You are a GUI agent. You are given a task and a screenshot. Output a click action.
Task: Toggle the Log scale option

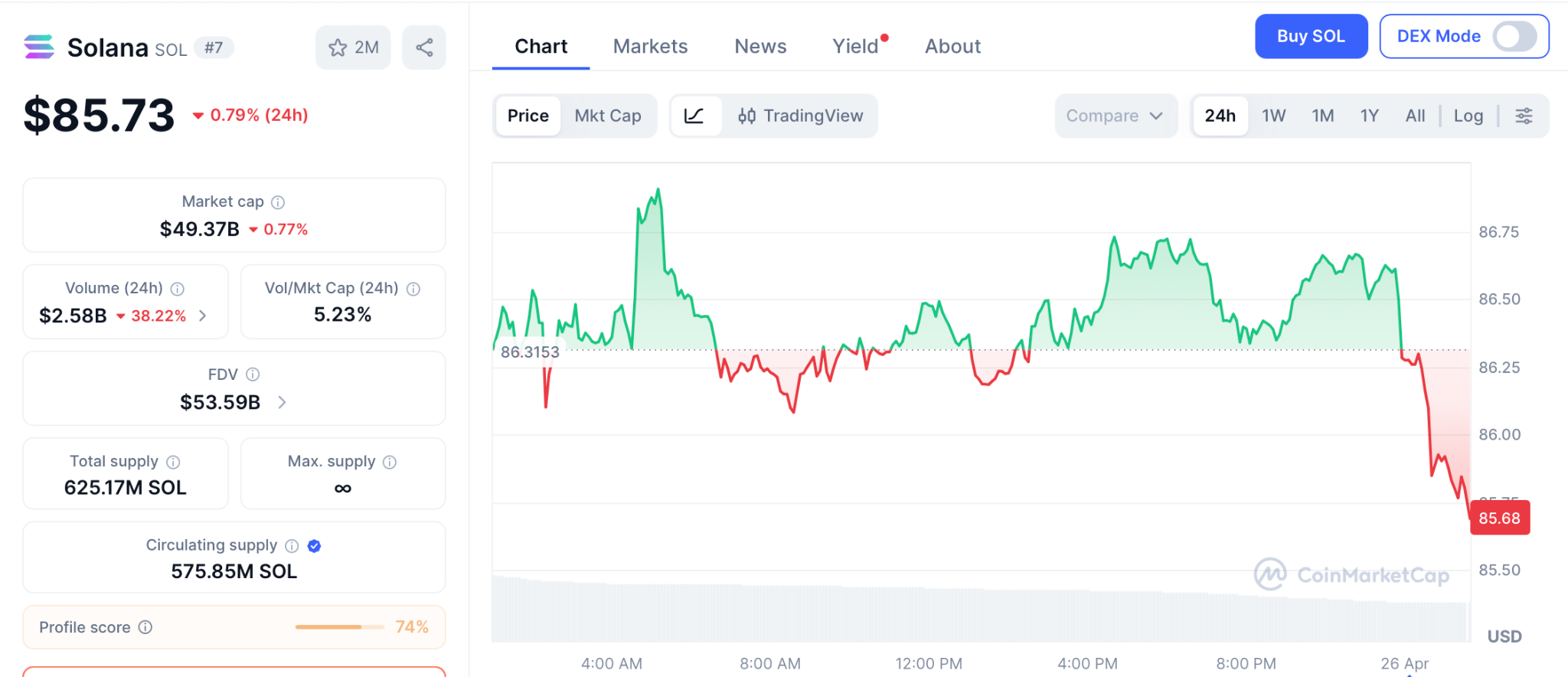pos(1468,116)
